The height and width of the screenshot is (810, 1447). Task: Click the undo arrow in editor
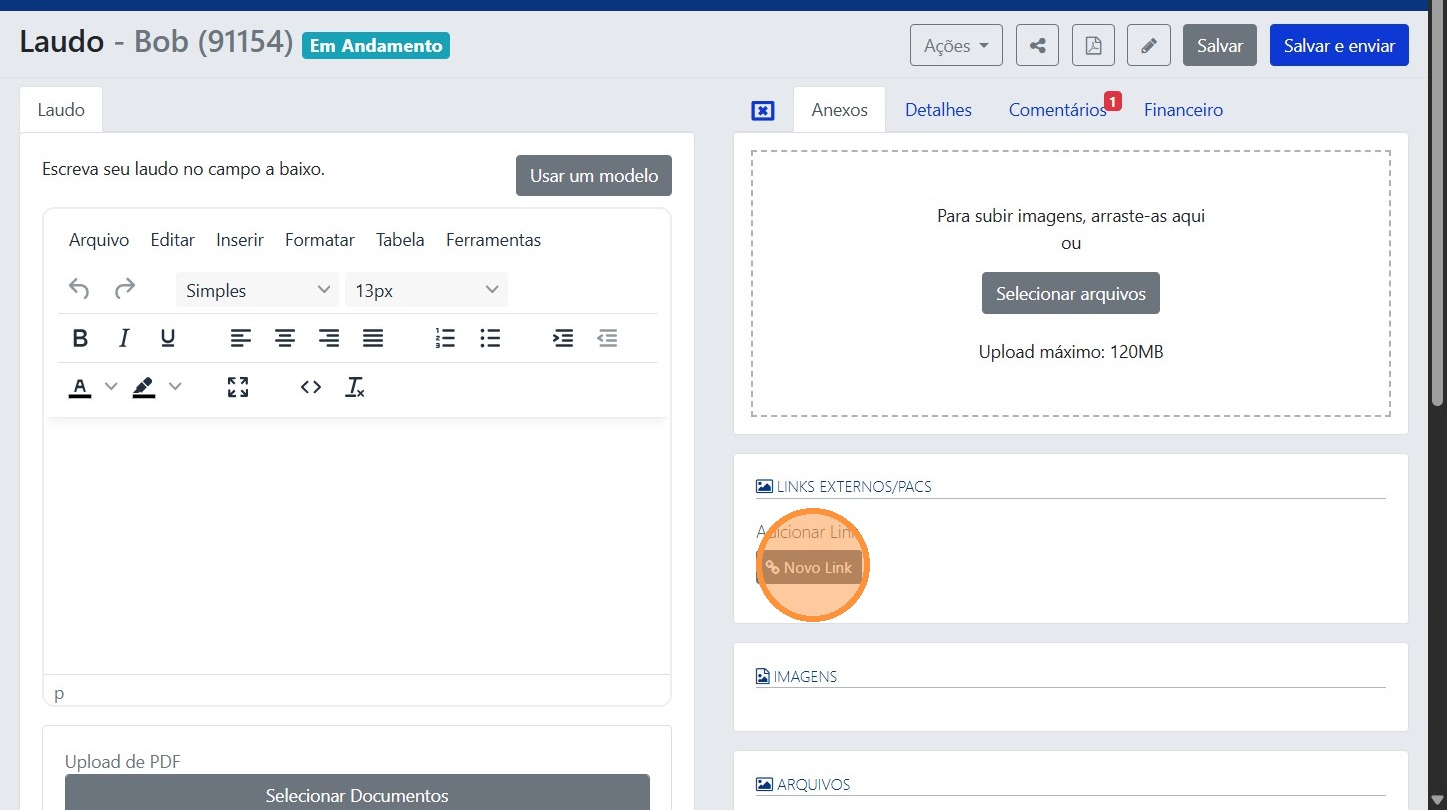[79, 290]
